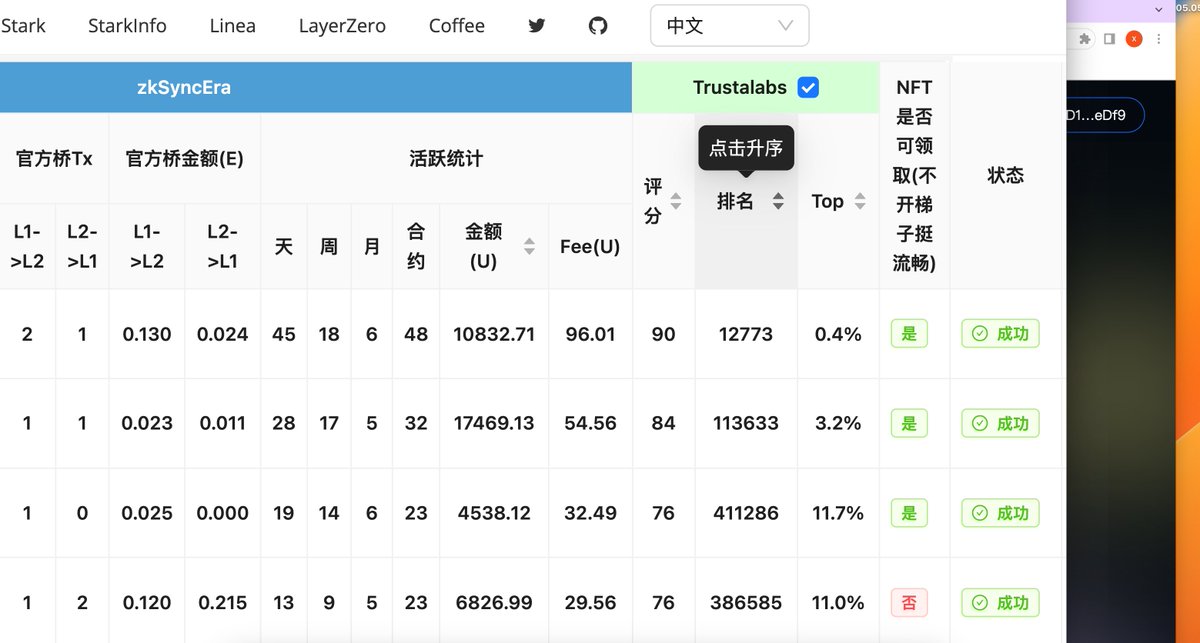The height and width of the screenshot is (643, 1200).
Task: Click Top percentage 0.4%
Action: (838, 334)
